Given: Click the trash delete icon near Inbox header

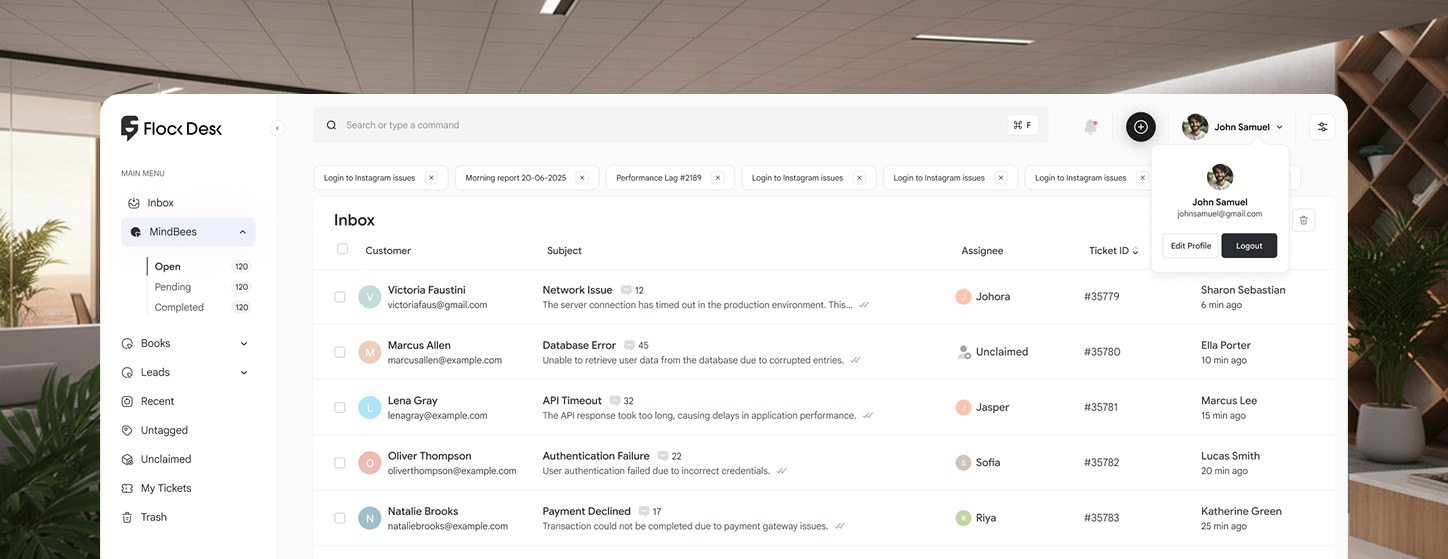Looking at the screenshot, I should click(x=1303, y=220).
